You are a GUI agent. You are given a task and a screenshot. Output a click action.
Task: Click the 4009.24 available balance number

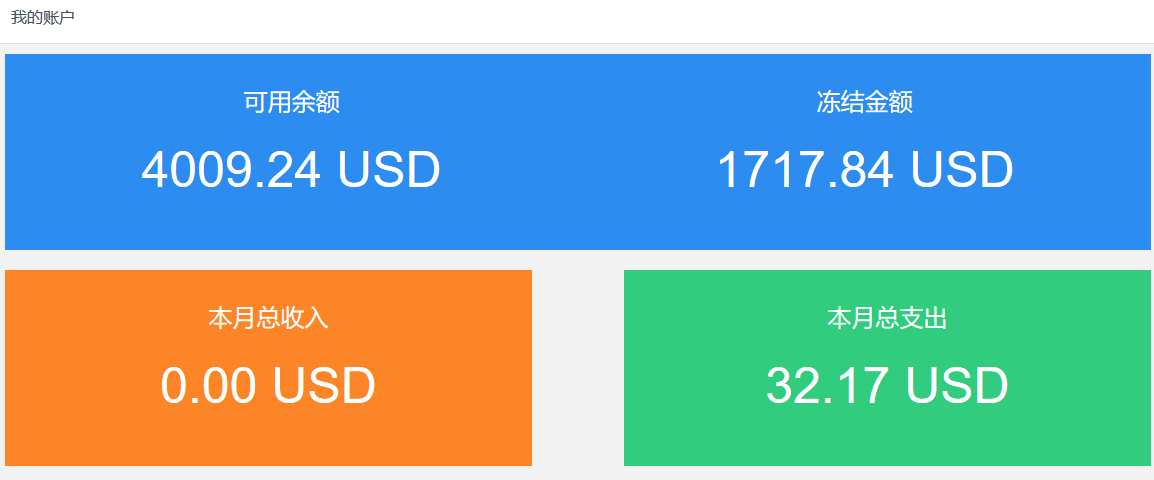pyautogui.click(x=231, y=169)
